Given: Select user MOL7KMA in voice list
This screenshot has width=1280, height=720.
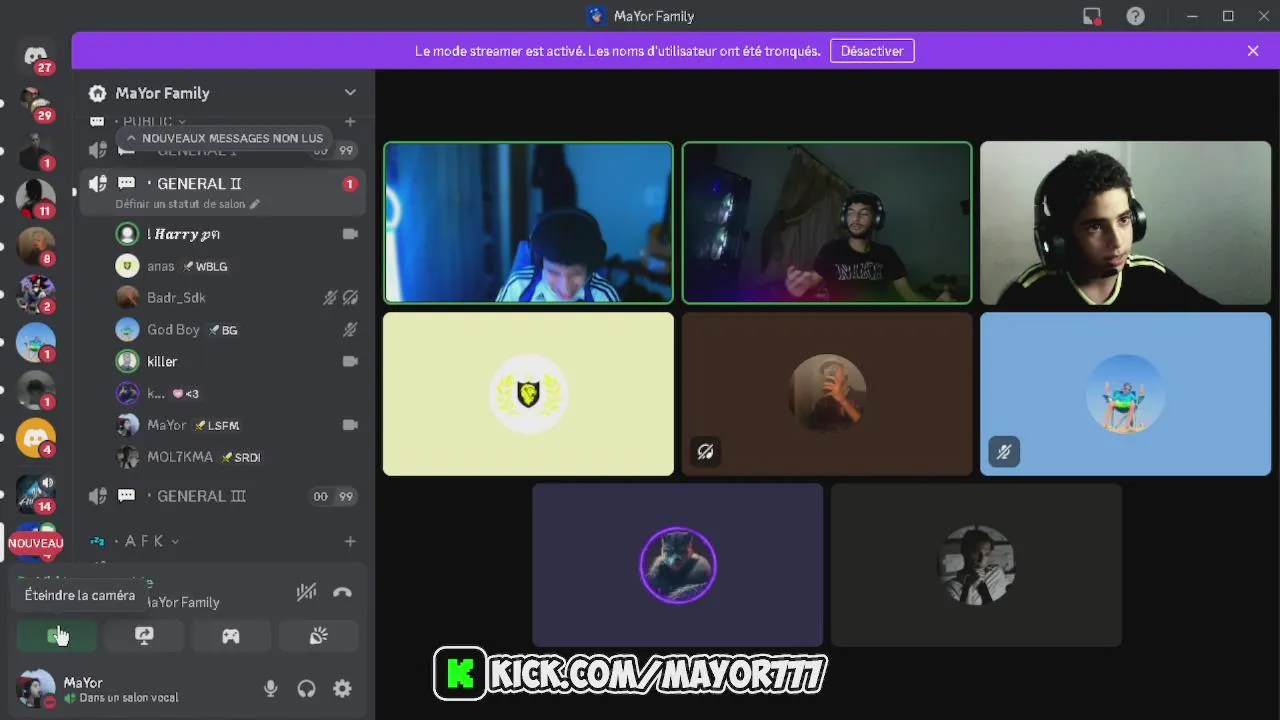Looking at the screenshot, I should [x=236, y=457].
